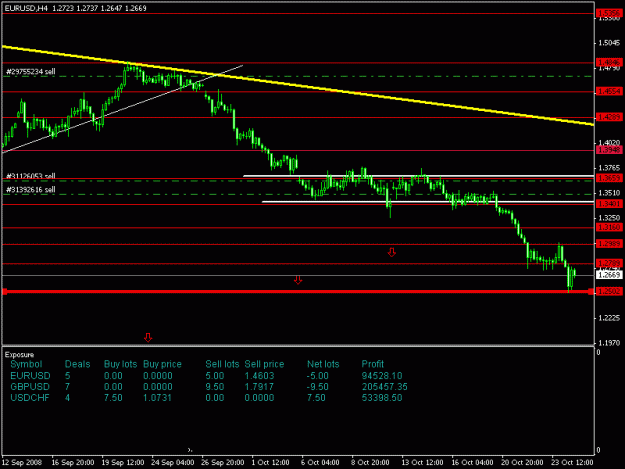Click the USDCHF profit value 53398.50
The image size is (625, 469).
(x=382, y=398)
